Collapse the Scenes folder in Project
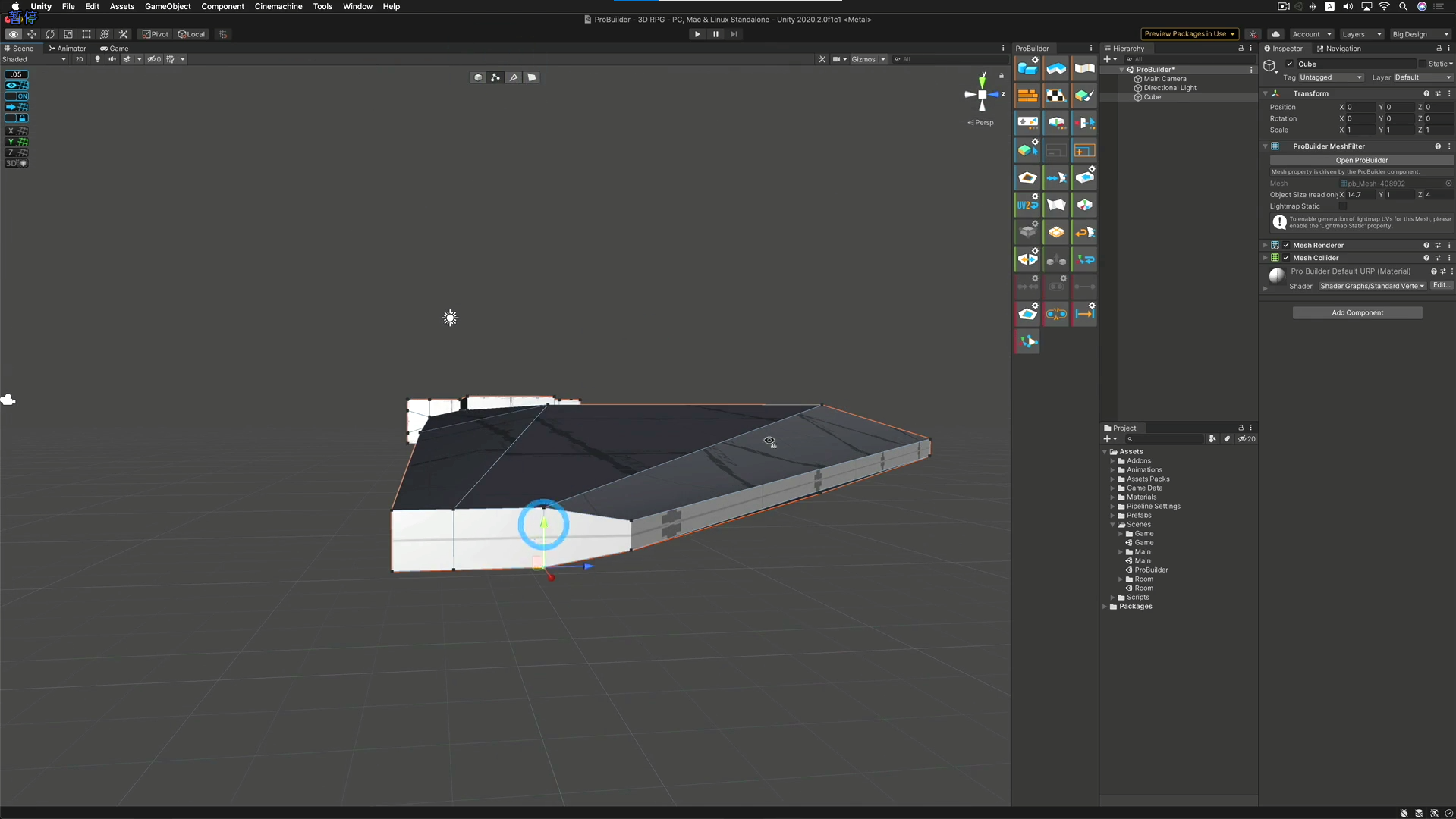The height and width of the screenshot is (819, 1456). [x=1113, y=524]
